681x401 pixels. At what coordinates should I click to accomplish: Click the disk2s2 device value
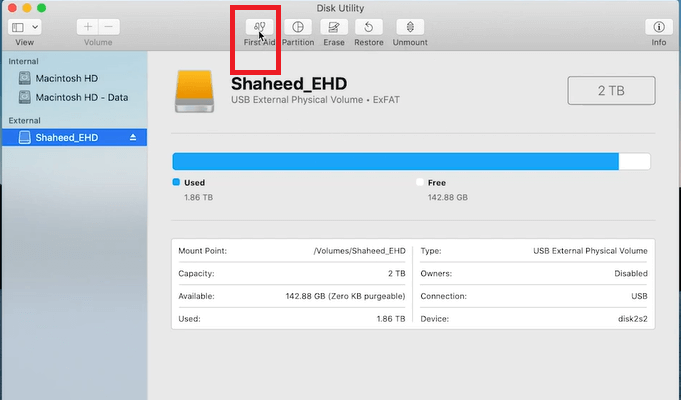click(x=633, y=319)
